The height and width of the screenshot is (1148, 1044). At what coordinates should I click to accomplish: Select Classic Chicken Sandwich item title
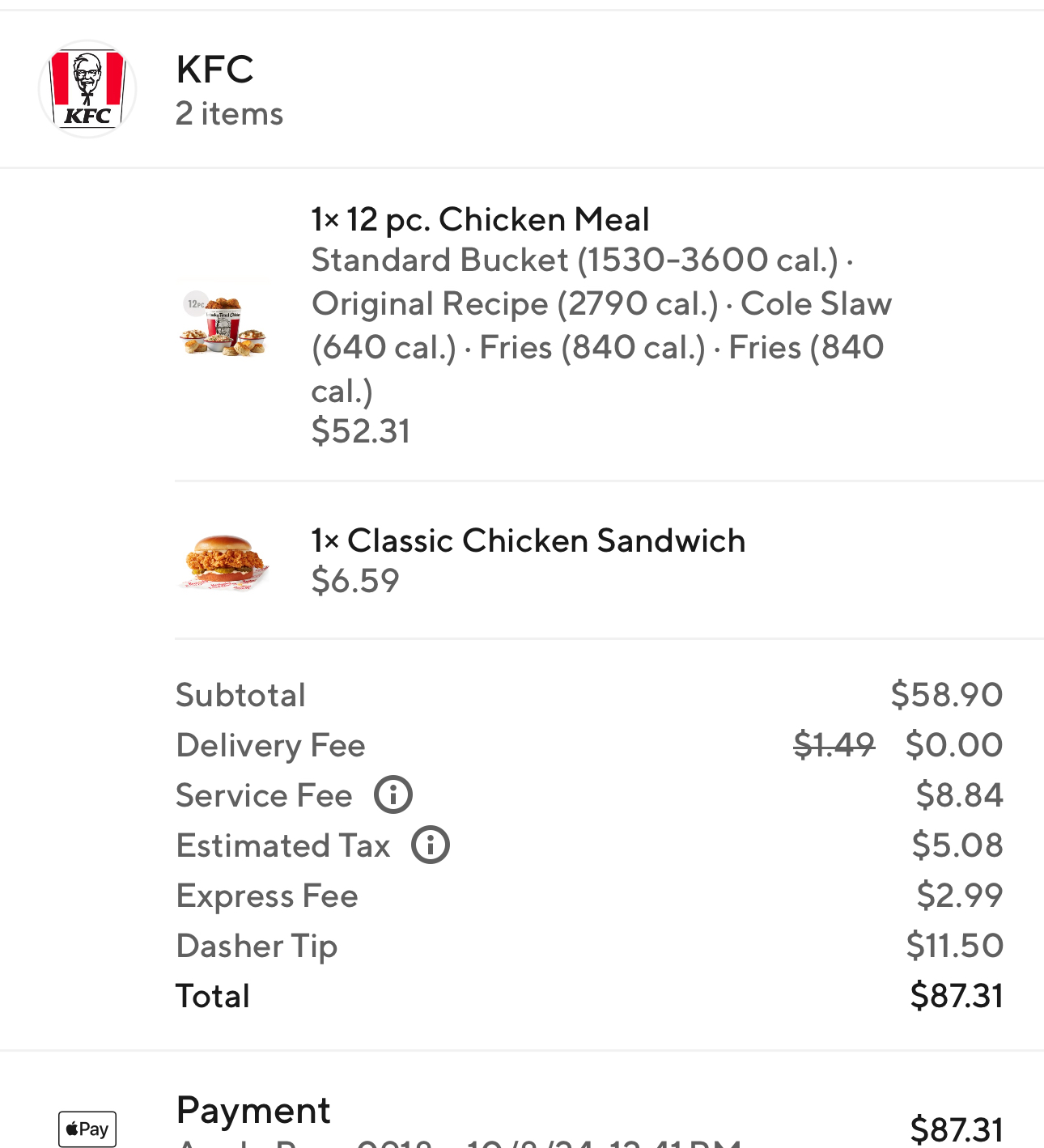point(528,540)
